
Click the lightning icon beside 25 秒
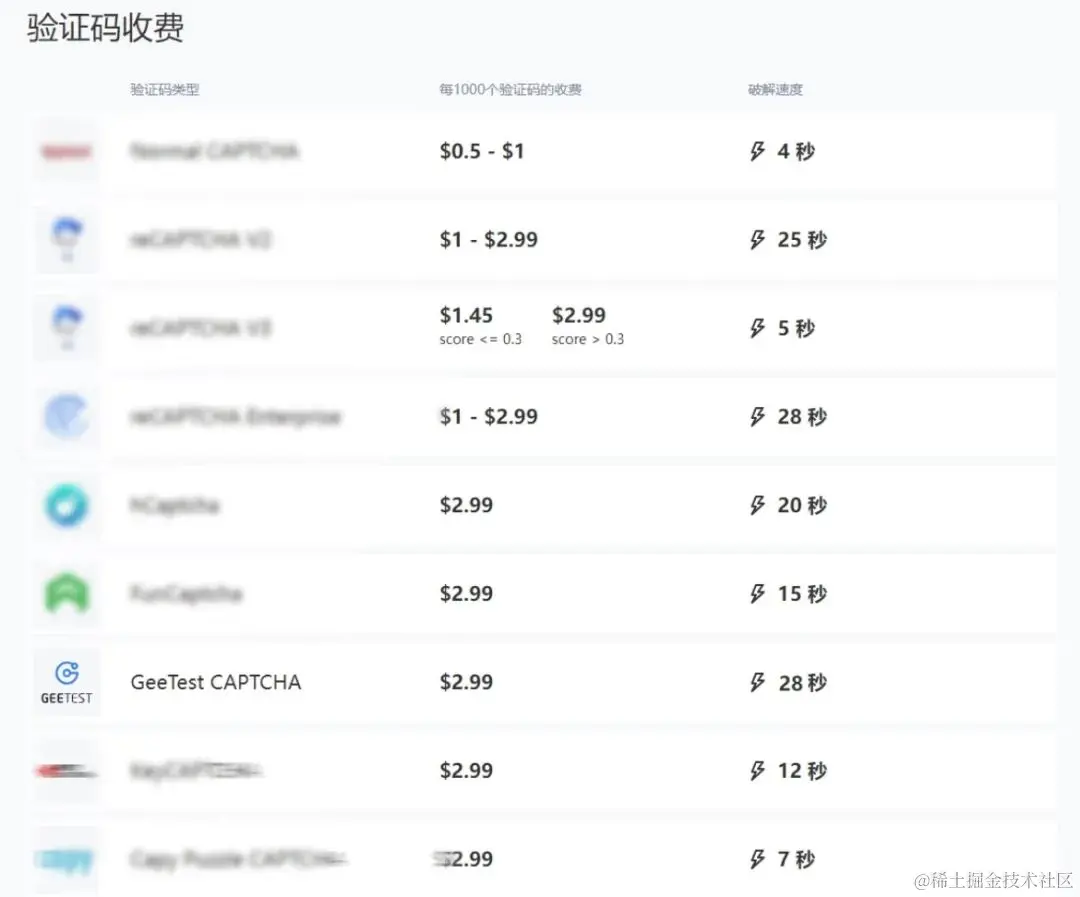coord(757,239)
